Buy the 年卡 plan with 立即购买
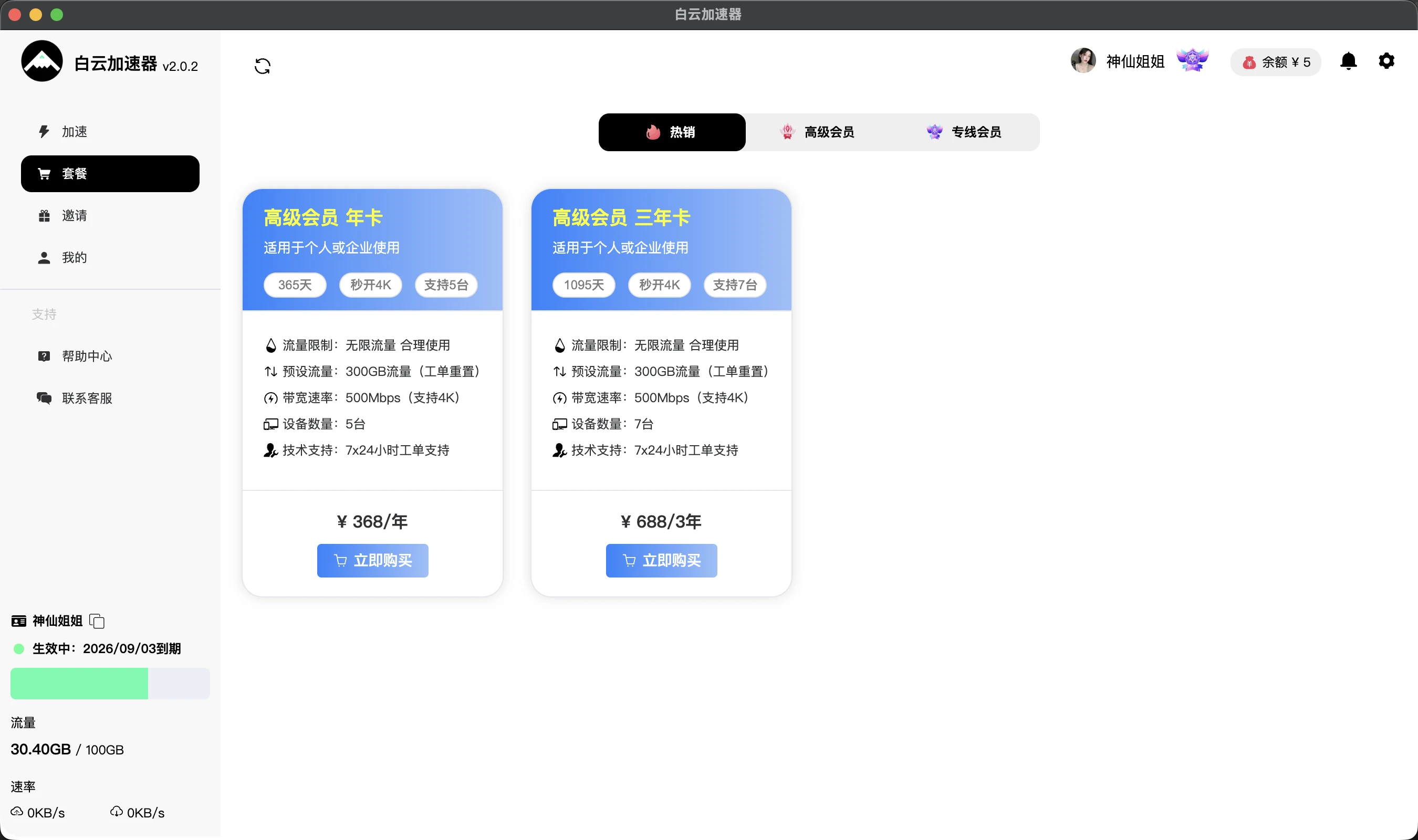 coord(372,560)
